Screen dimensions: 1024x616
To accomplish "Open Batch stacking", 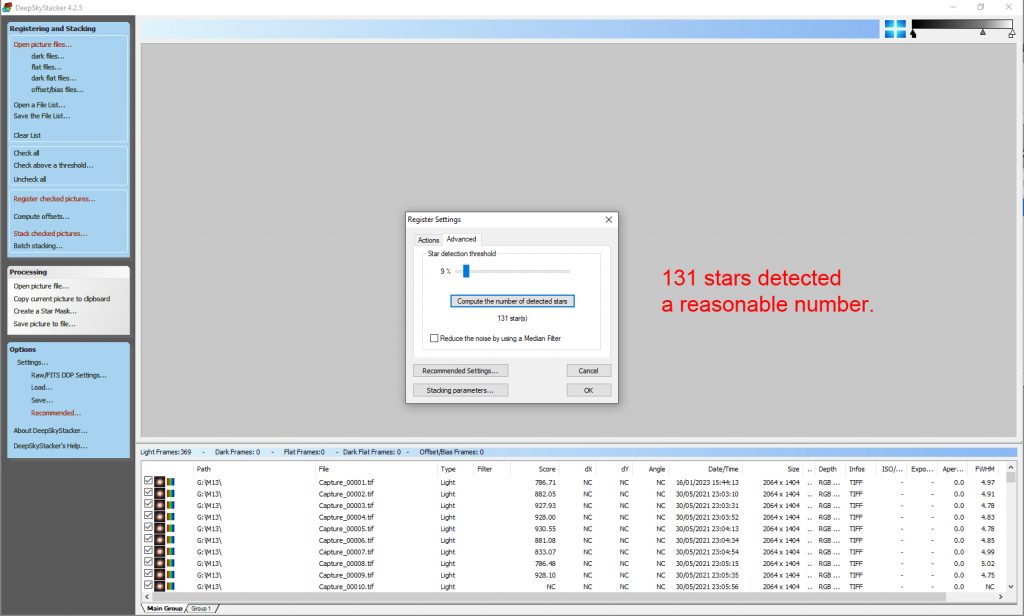I will pyautogui.click(x=38, y=246).
